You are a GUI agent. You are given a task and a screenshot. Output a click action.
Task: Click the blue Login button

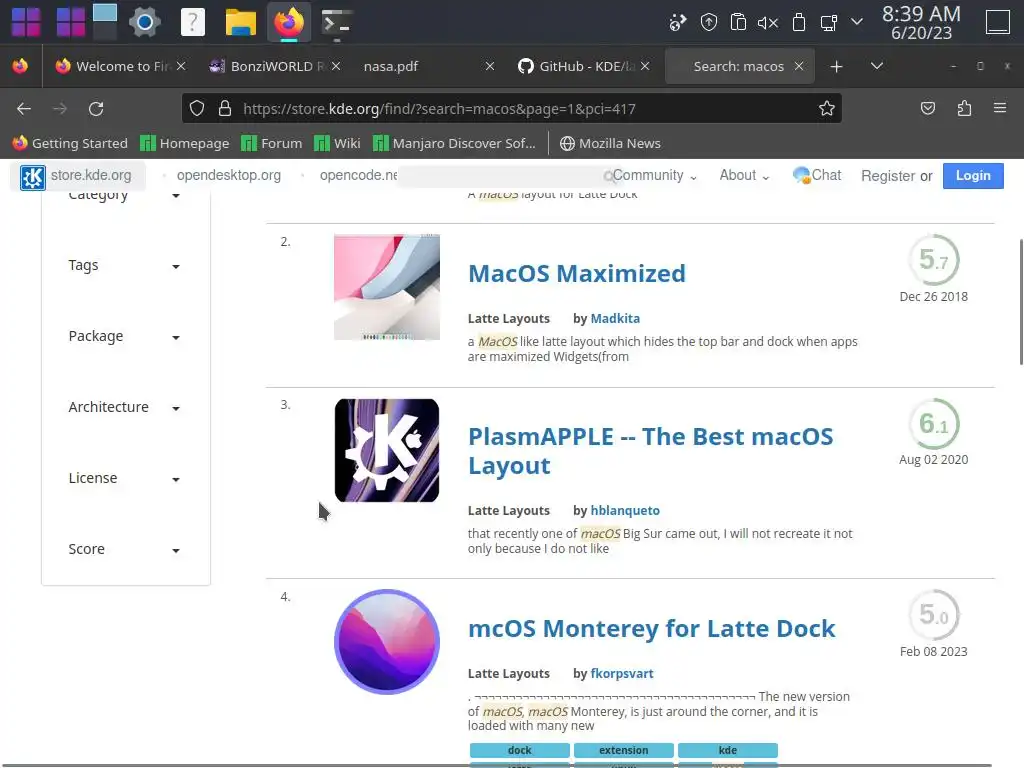point(973,176)
